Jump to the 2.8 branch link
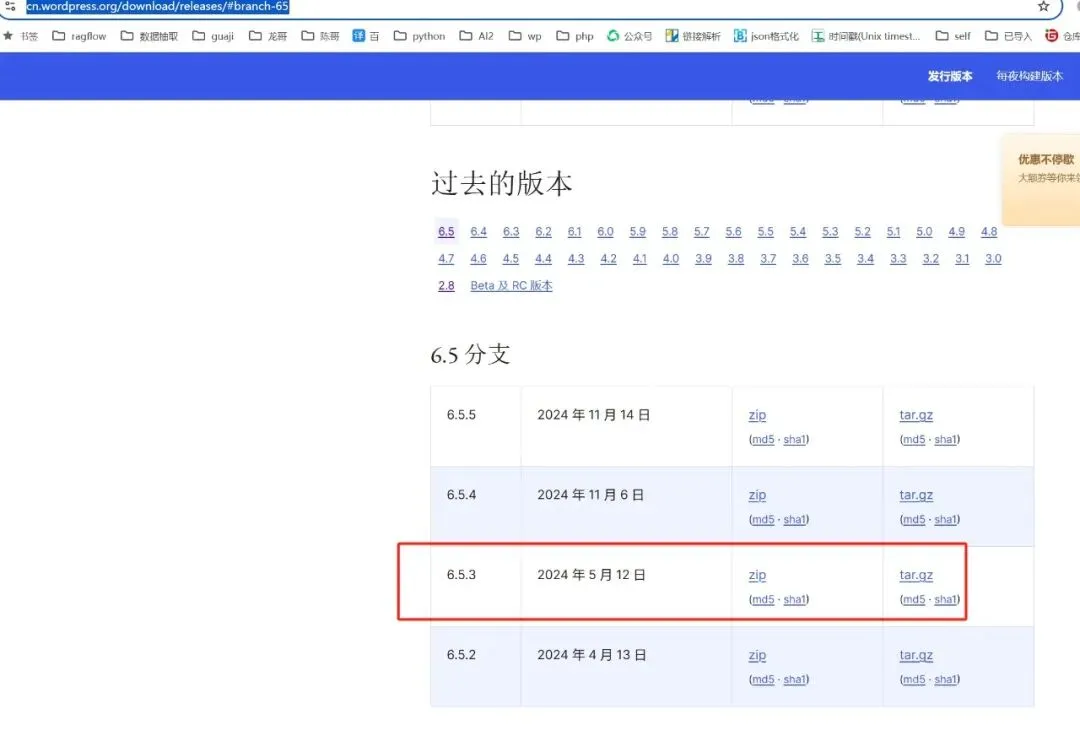The image size is (1080, 736). tap(446, 286)
